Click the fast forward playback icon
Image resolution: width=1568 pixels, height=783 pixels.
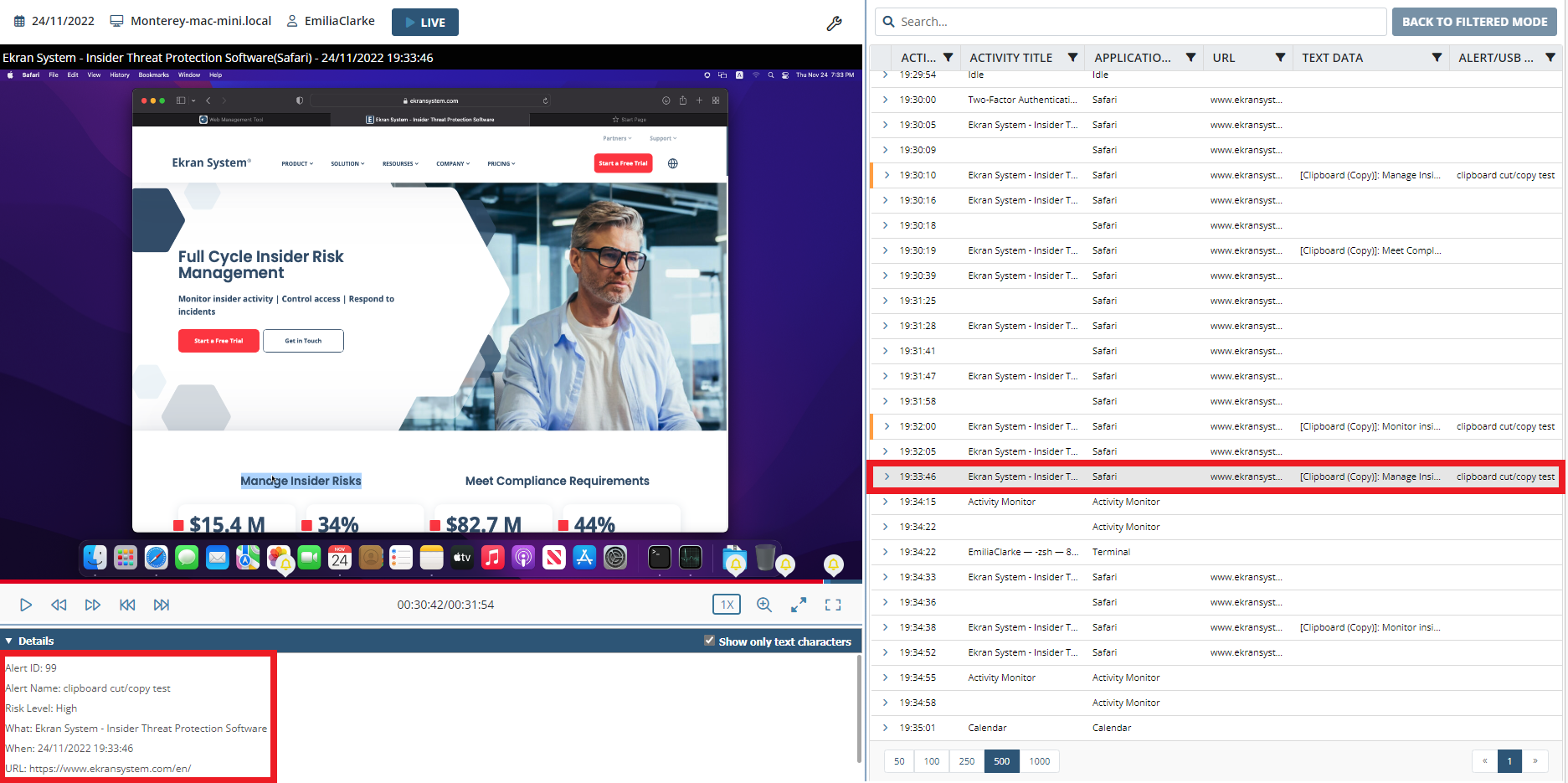tap(93, 605)
